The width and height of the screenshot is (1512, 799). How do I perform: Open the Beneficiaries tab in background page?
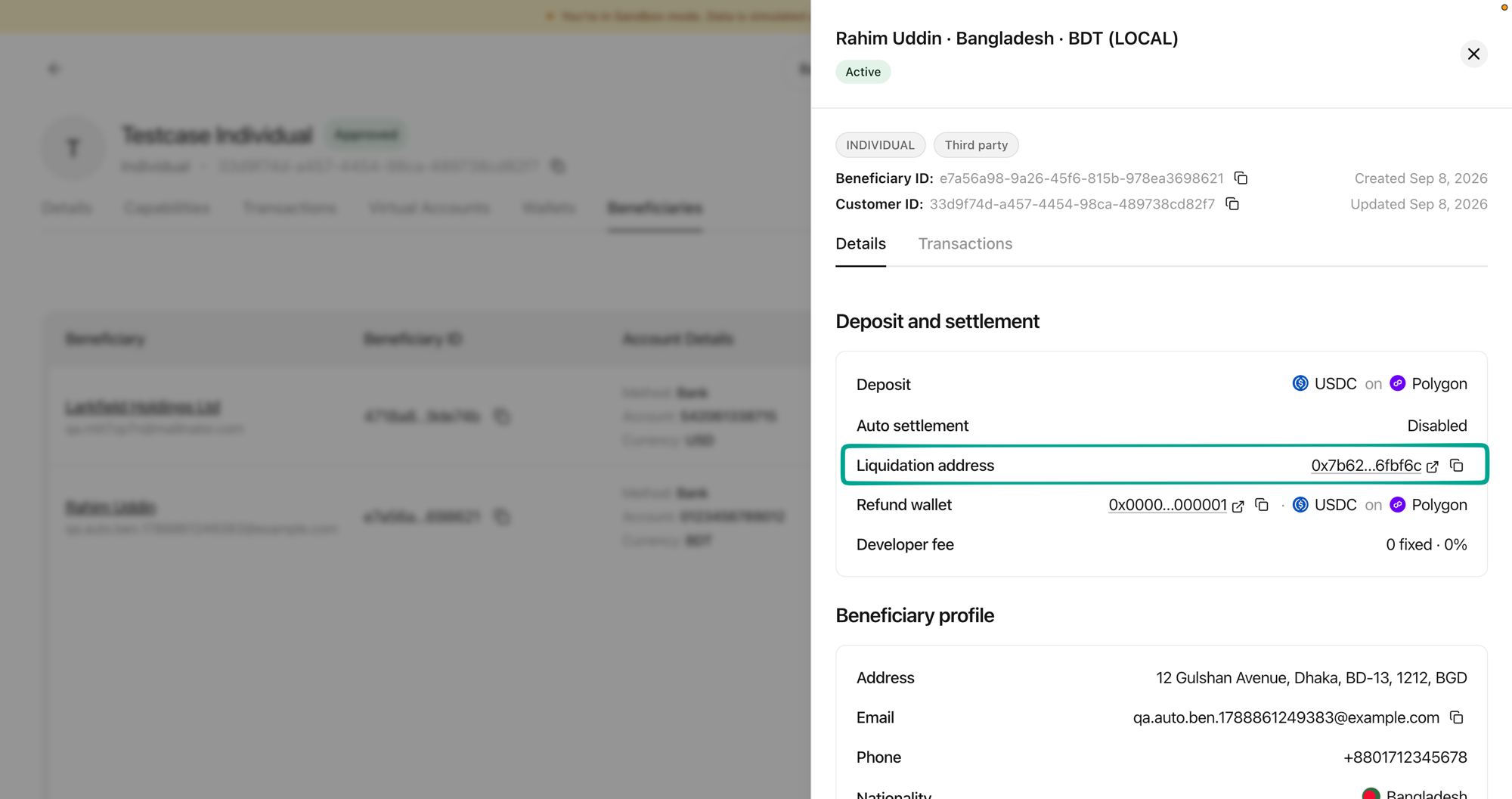pos(655,208)
